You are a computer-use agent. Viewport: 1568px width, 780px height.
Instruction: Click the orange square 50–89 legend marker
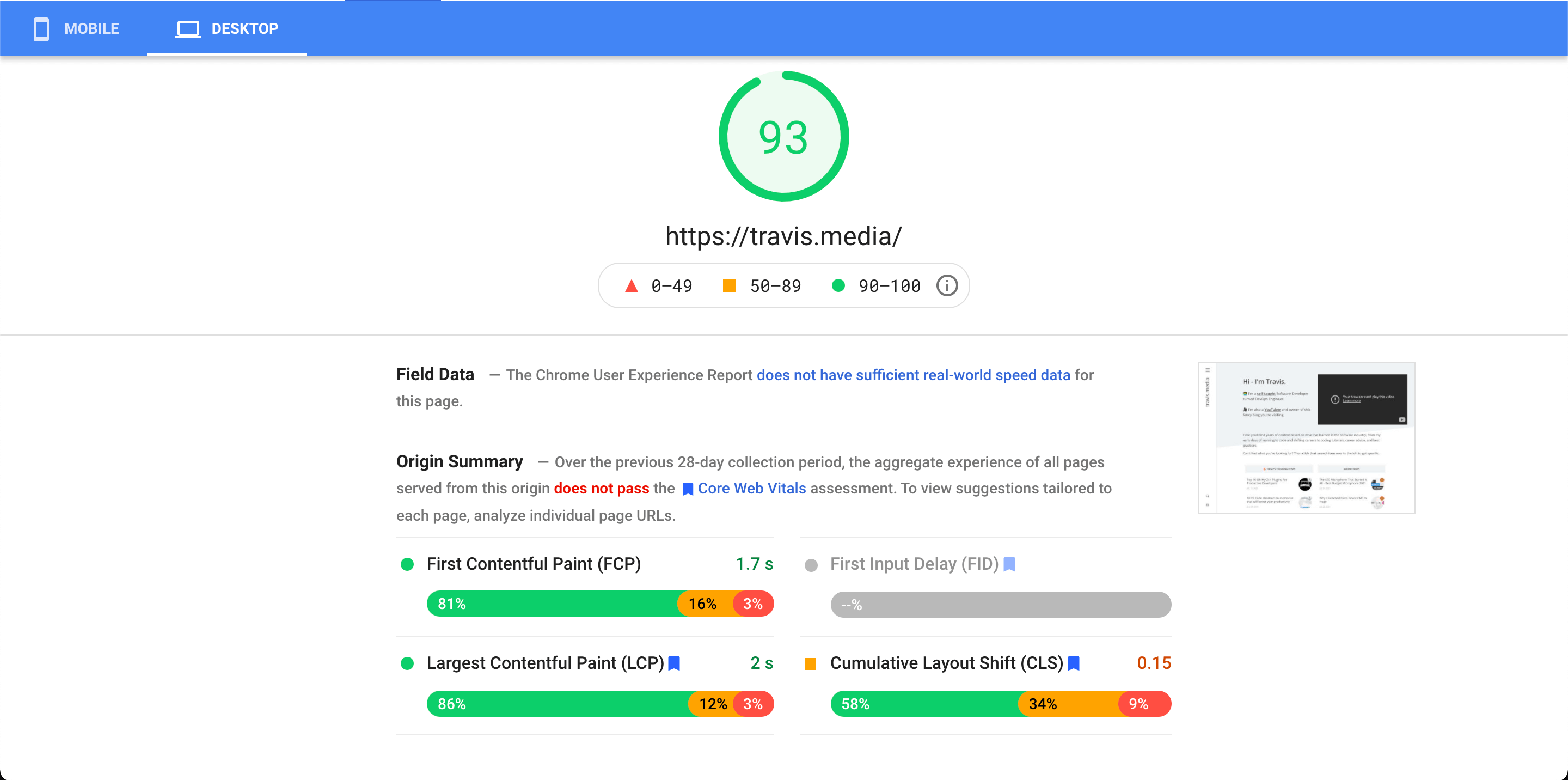(729, 285)
